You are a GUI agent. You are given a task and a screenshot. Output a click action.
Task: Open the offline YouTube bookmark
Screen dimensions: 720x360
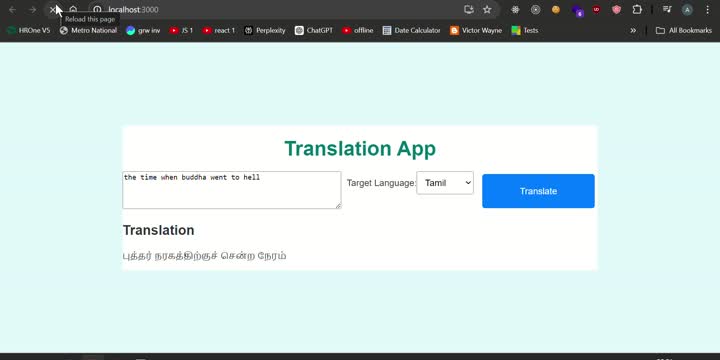pos(358,30)
